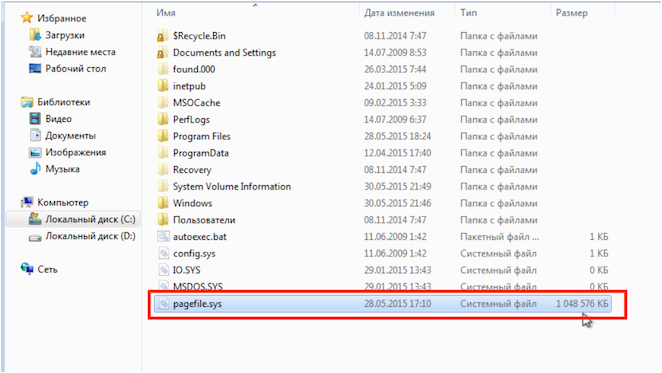This screenshot has height=373, width=662.
Task: Select Рабочий стол label in sidebar
Action: (76, 68)
